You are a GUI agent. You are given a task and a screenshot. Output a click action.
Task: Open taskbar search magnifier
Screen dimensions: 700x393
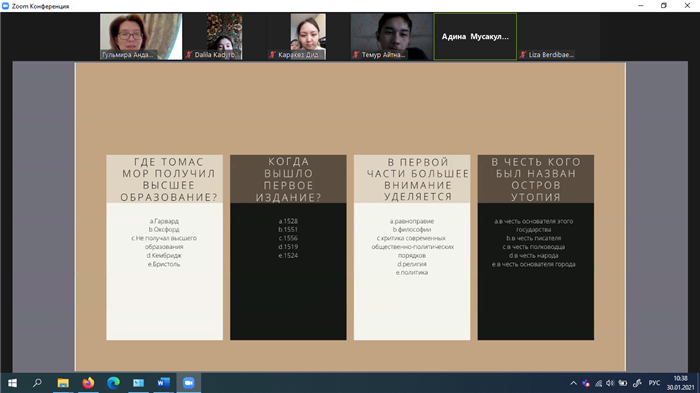[38, 383]
